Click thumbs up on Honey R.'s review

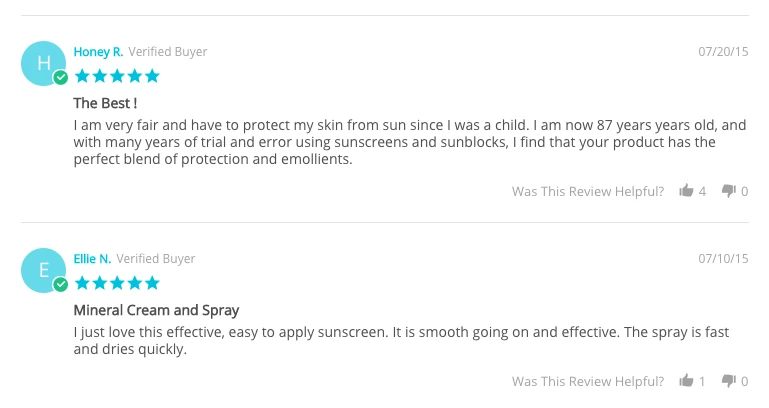tap(686, 191)
